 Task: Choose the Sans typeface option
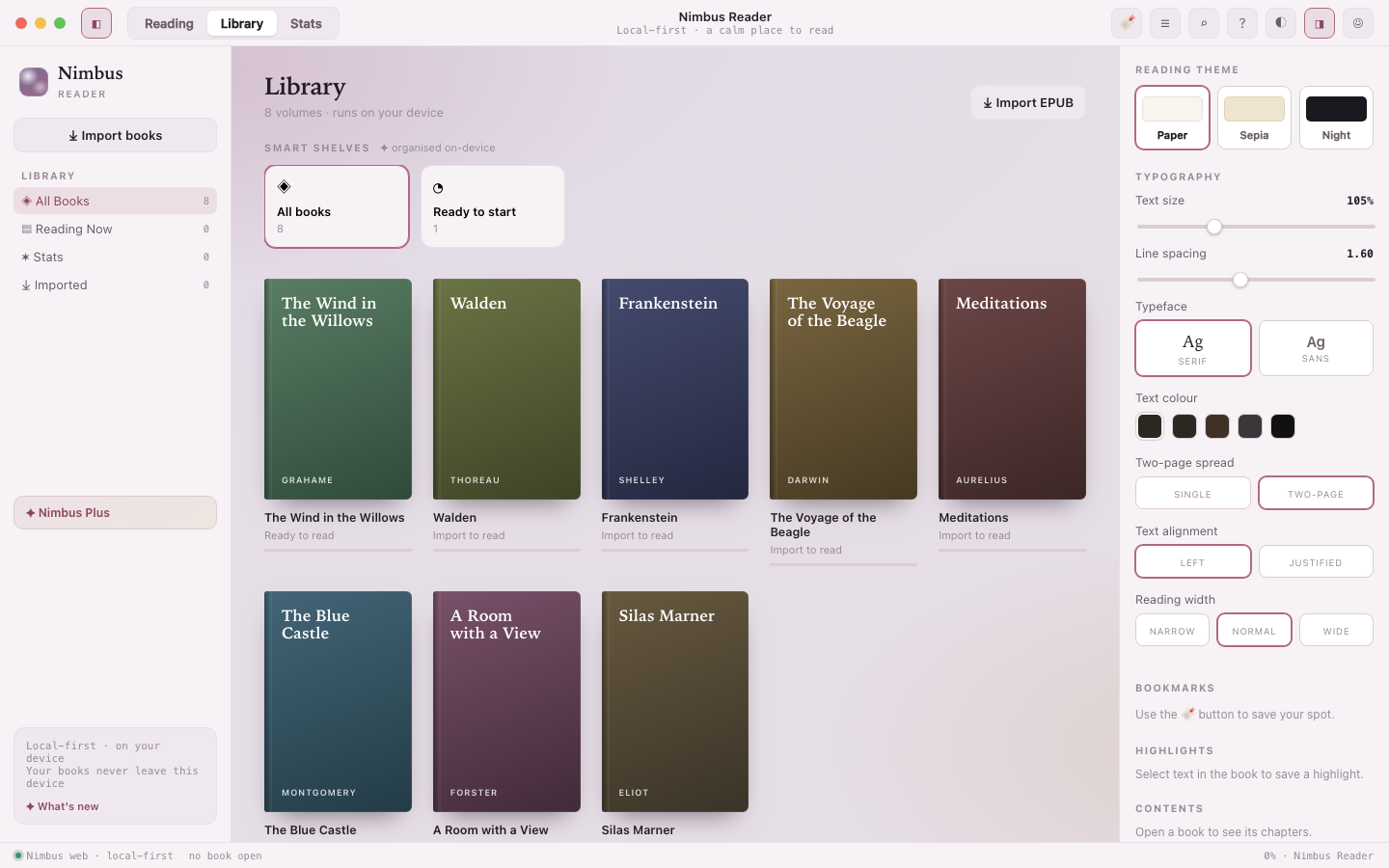point(1316,348)
